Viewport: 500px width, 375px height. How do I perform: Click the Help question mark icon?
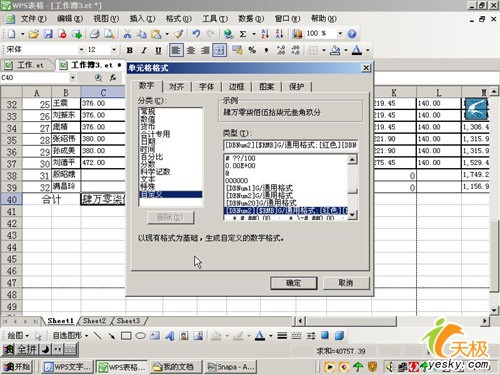[x=352, y=34]
